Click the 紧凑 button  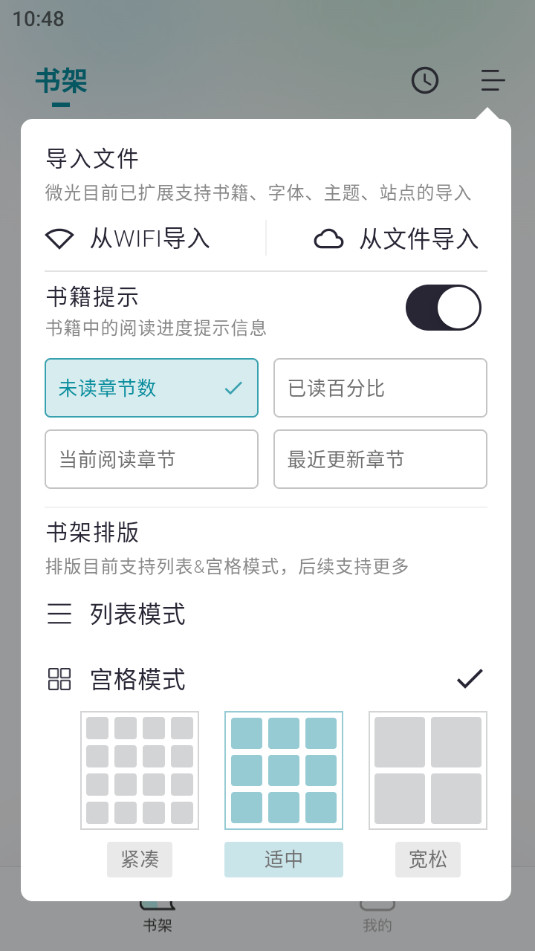[140, 859]
